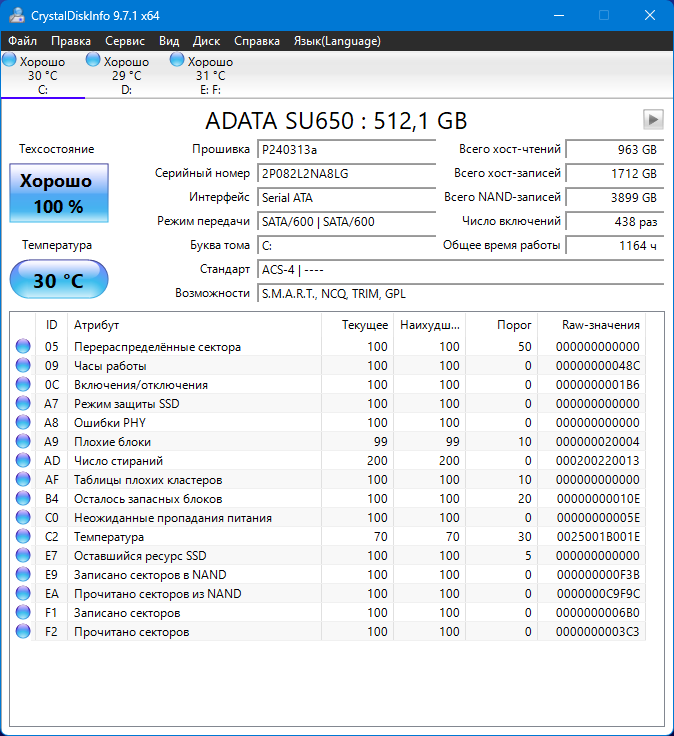Click raw value 0025001B001E
This screenshot has height=736, width=674.
coord(597,537)
